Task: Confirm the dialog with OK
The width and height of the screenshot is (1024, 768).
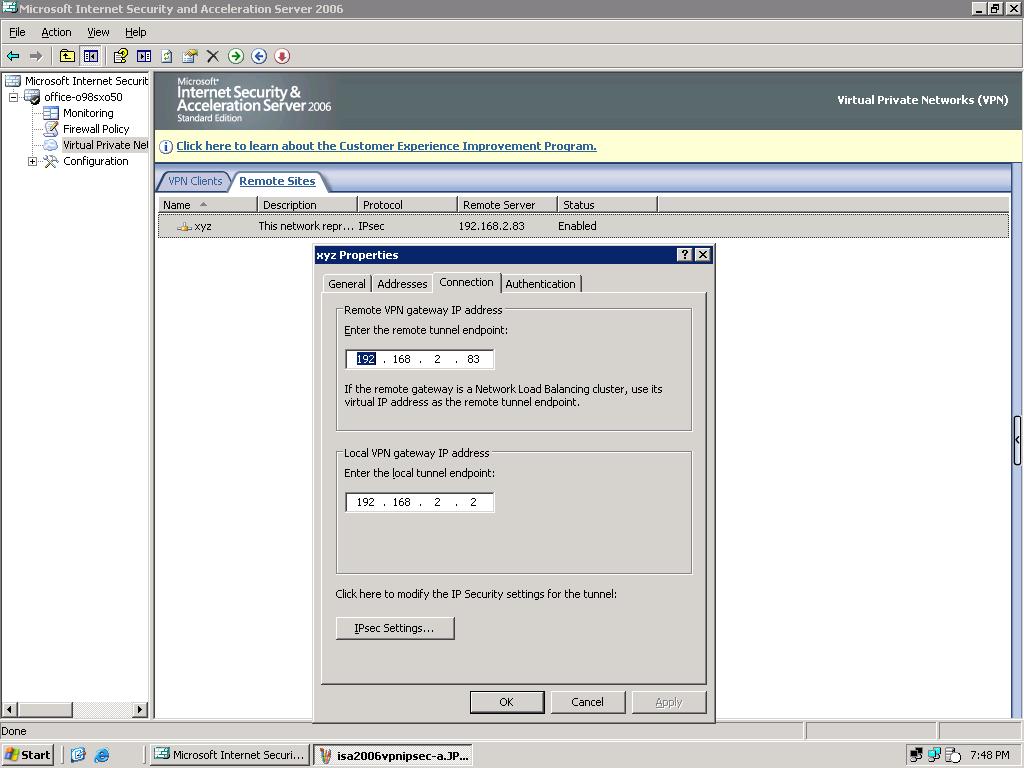Action: pos(507,702)
